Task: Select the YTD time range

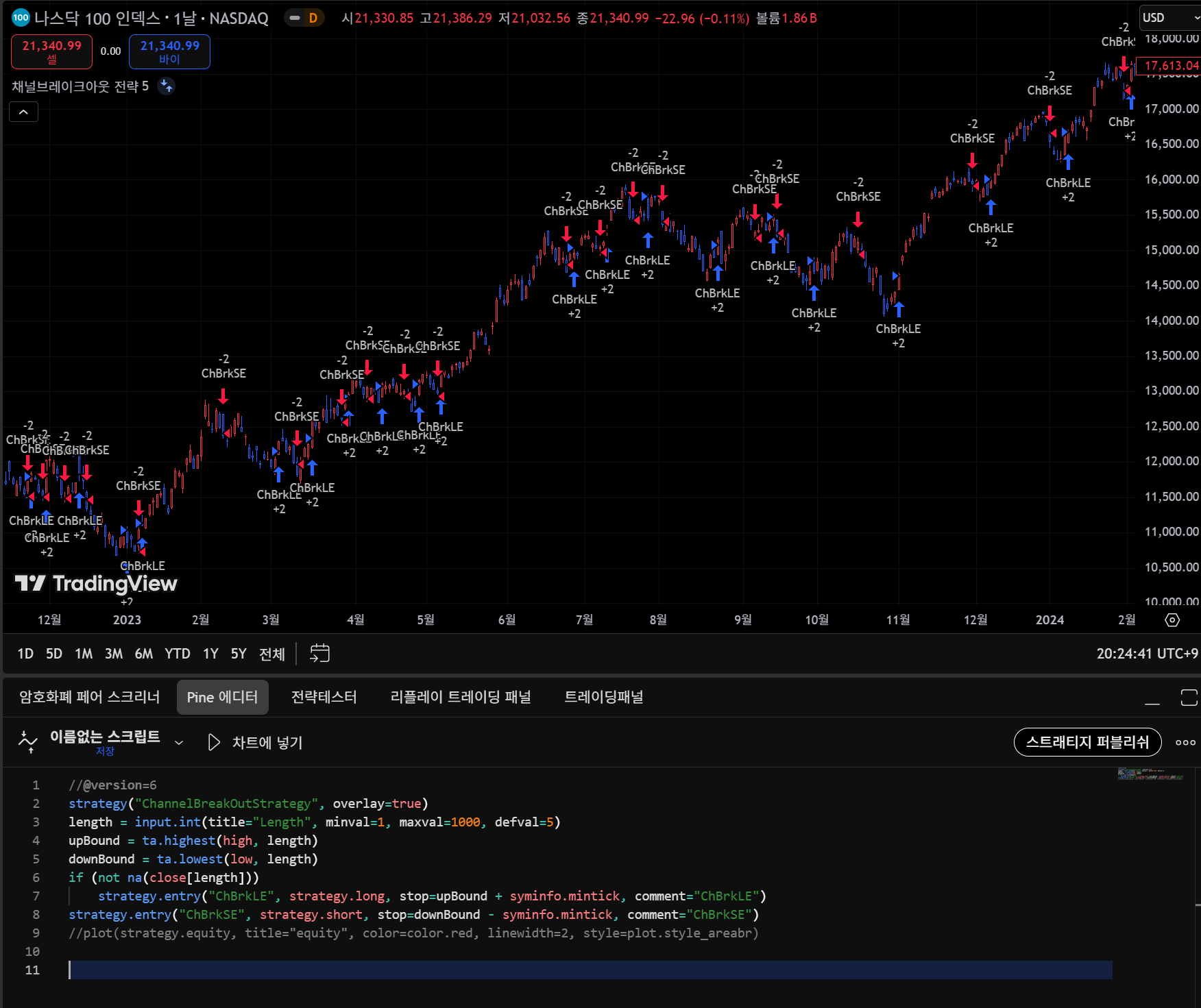Action: (x=178, y=654)
